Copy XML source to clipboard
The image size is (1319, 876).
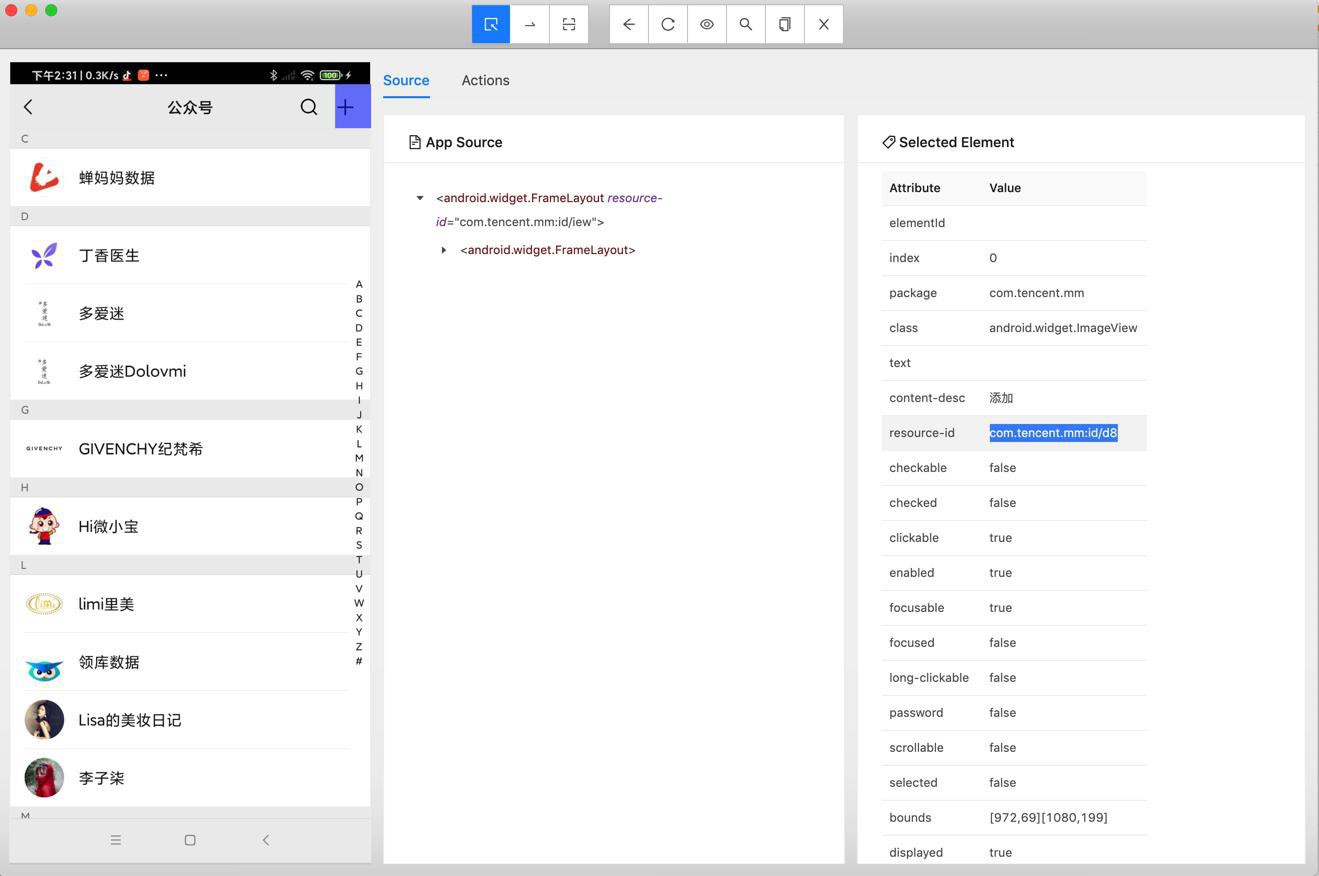click(785, 24)
